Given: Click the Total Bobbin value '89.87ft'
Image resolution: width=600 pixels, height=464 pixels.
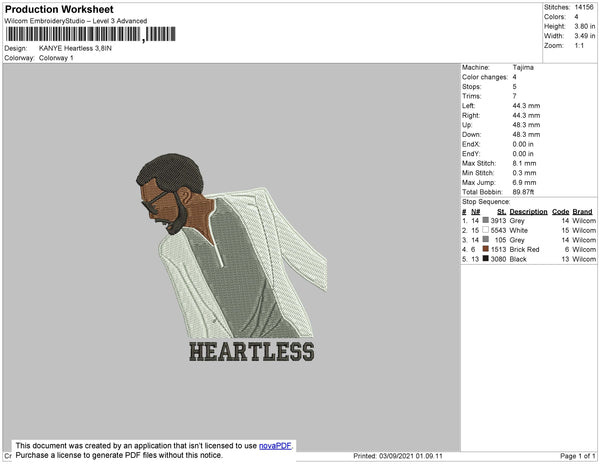Looking at the screenshot, I should [523, 192].
